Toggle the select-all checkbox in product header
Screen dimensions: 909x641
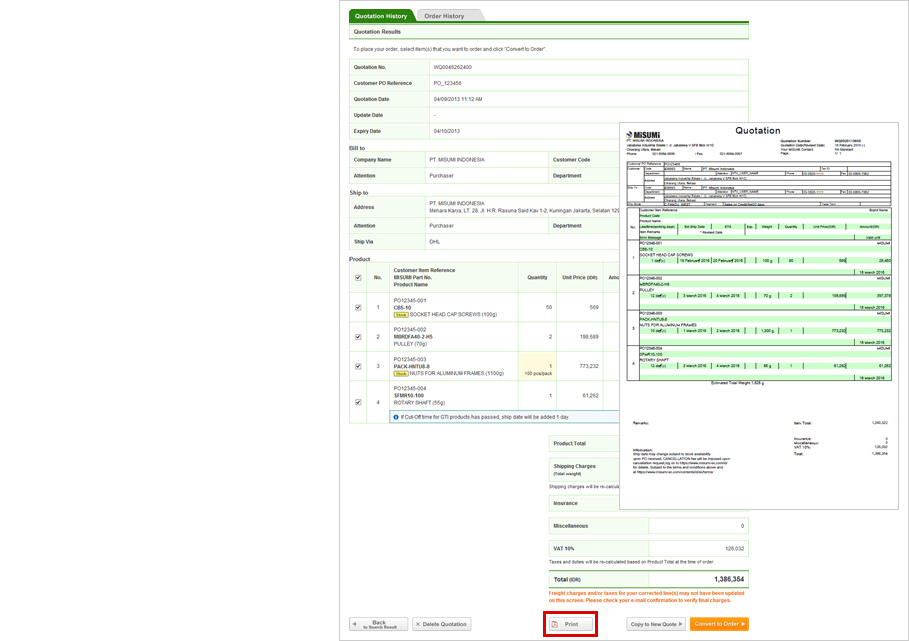coord(358,278)
